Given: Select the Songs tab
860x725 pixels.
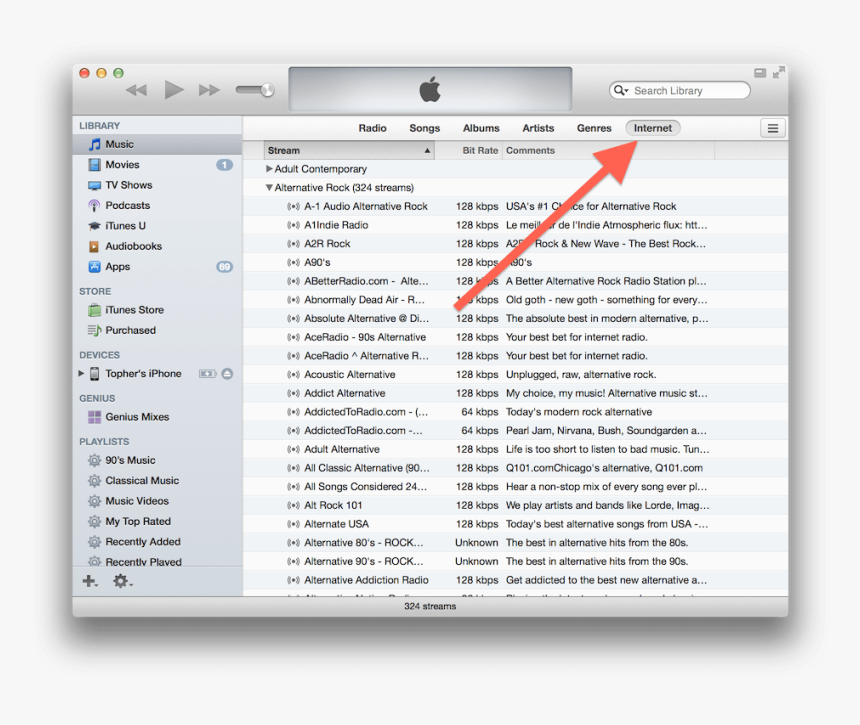Looking at the screenshot, I should tap(425, 128).
